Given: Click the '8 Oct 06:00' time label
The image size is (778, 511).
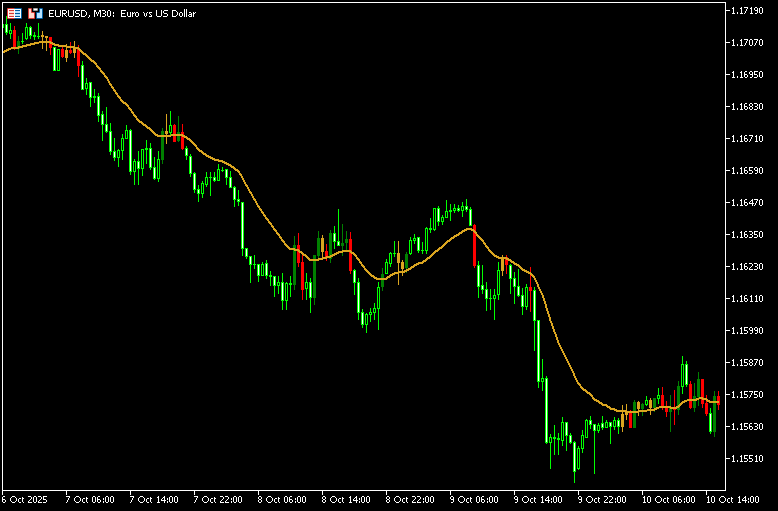Looking at the screenshot, I should point(283,499).
